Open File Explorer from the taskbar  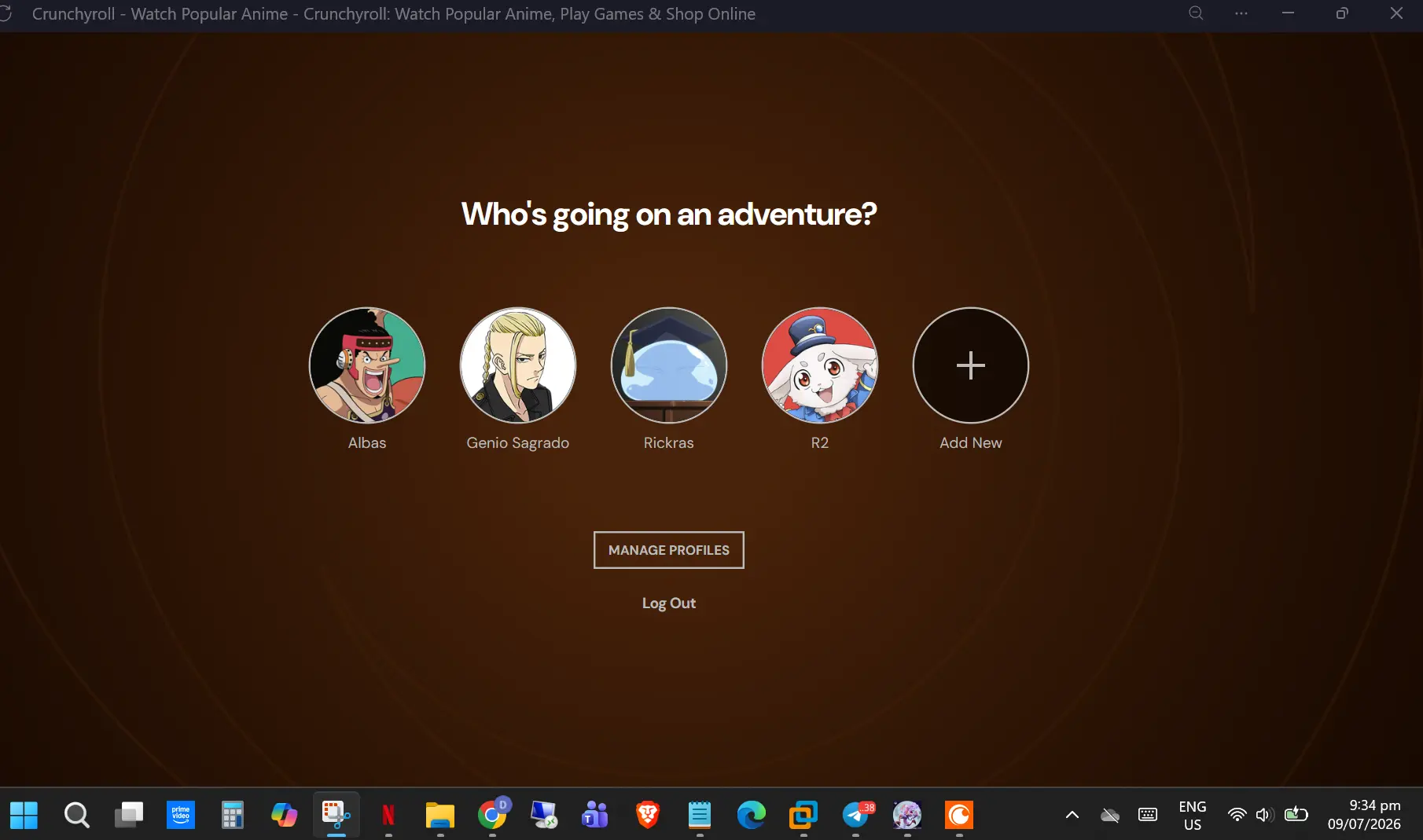coord(440,815)
